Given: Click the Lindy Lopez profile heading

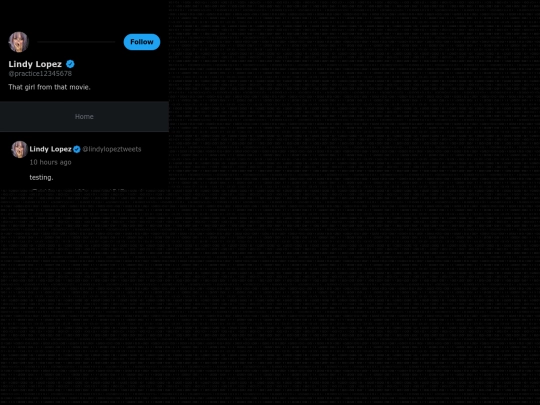Looking at the screenshot, I should 35,64.
